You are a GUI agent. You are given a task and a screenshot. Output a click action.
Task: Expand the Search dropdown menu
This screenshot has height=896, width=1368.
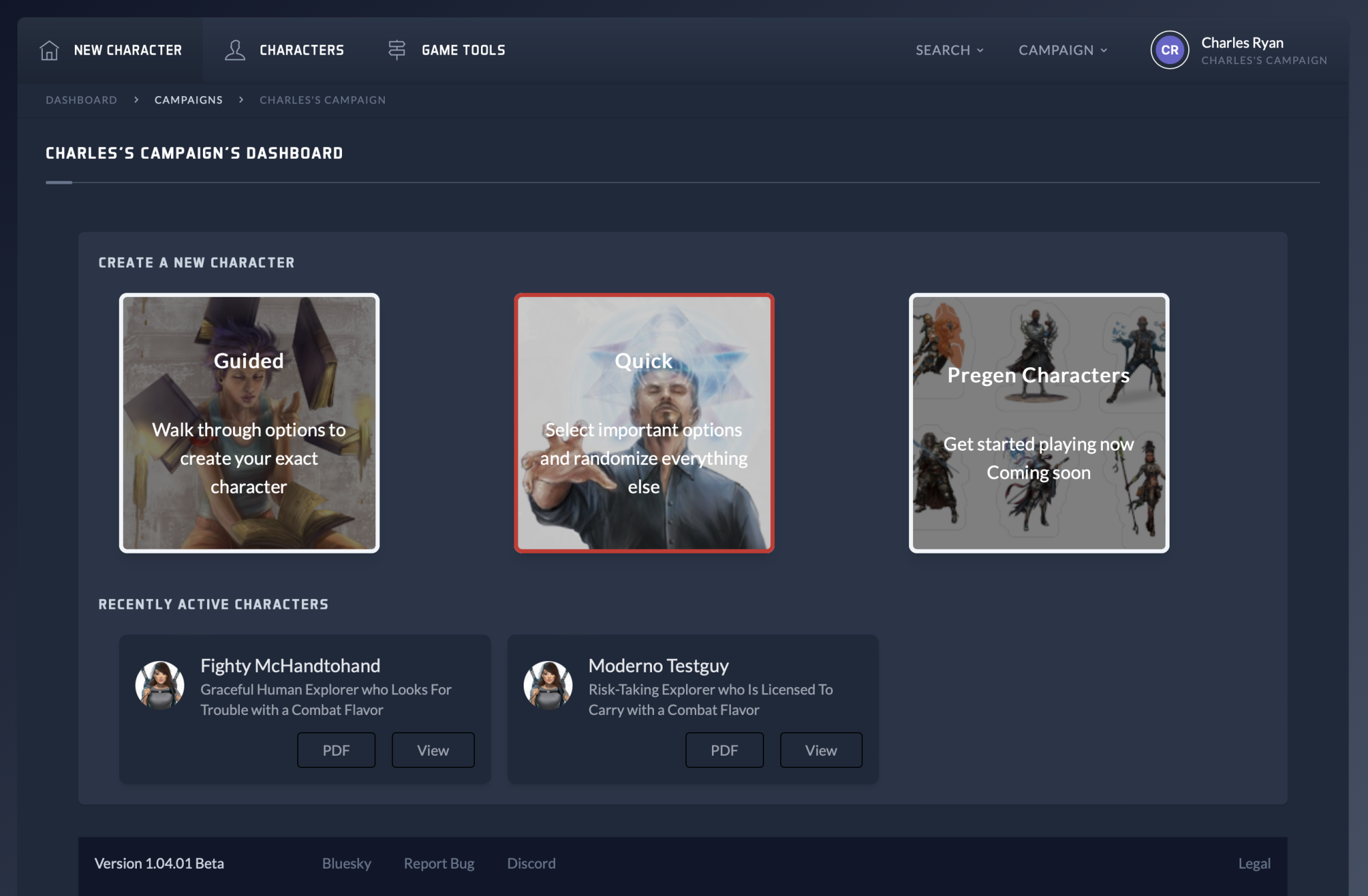[x=949, y=50]
